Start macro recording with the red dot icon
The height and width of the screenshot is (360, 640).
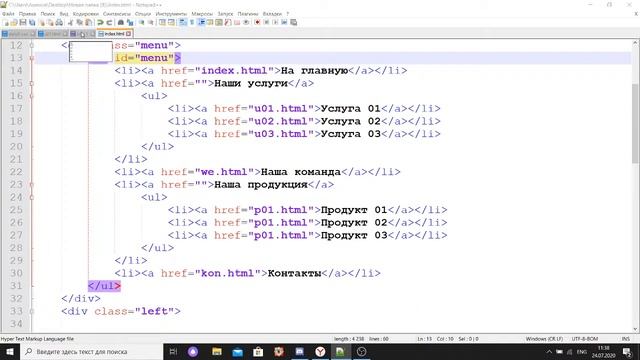tap(257, 22)
